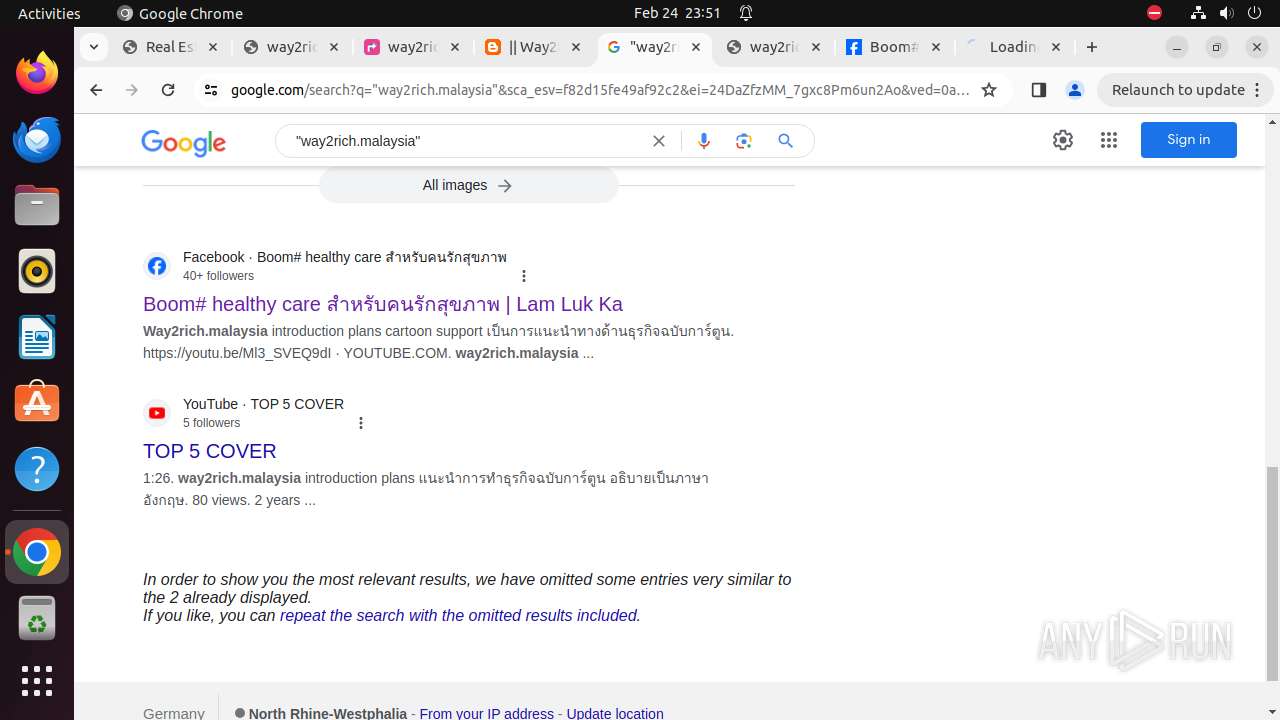
Task: View site information icon in address bar
Action: [x=210, y=90]
